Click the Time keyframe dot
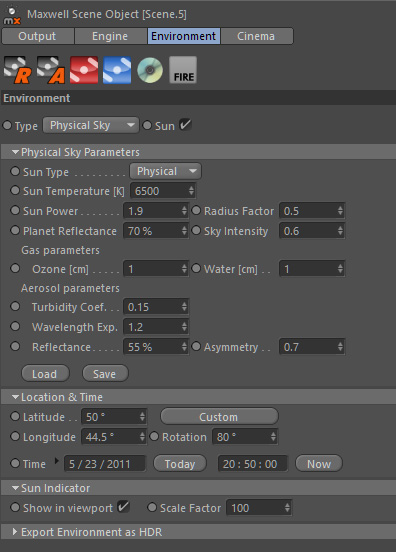 pyautogui.click(x=15, y=463)
